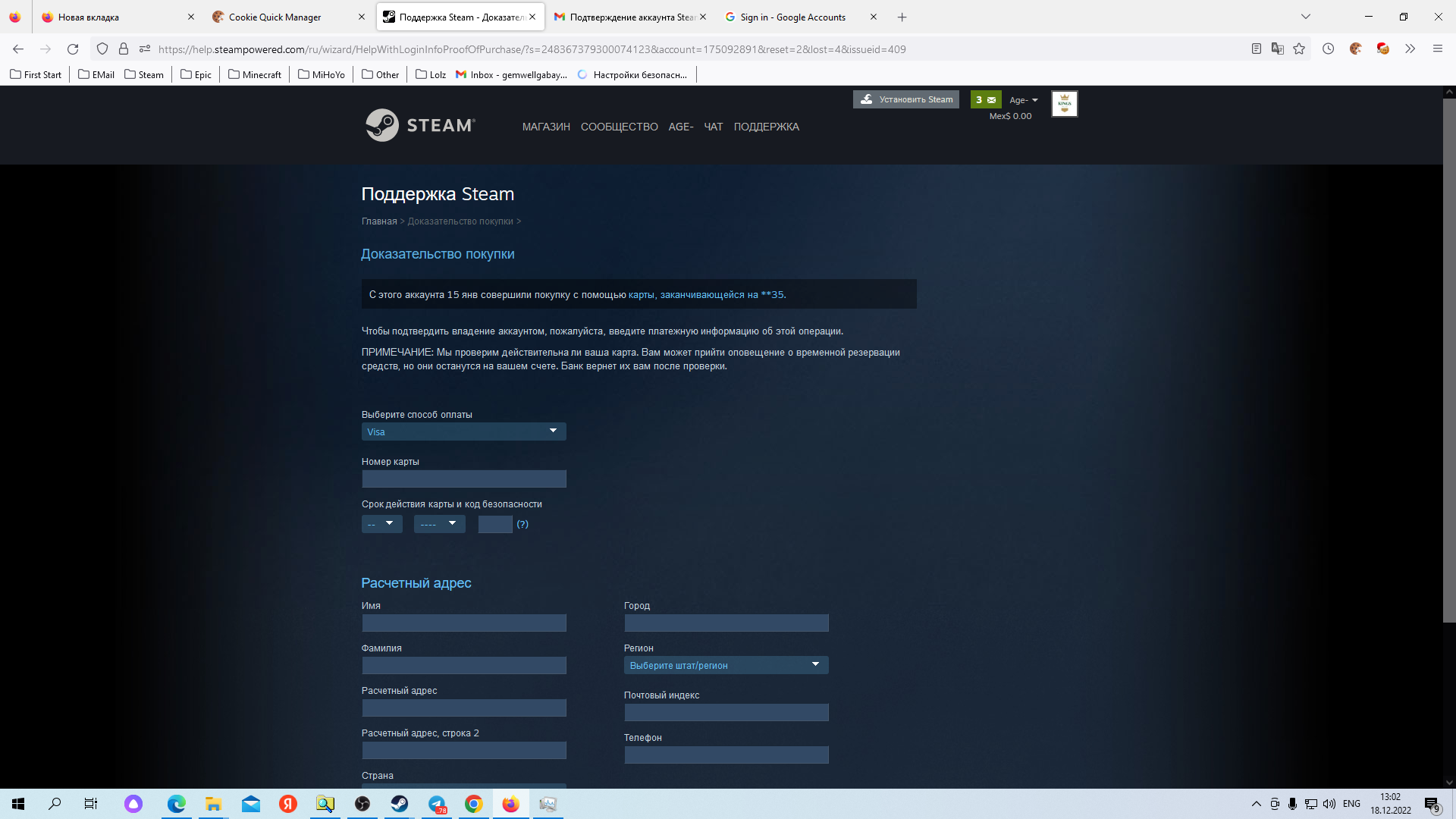
Task: Show more toolbar tools chevron
Action: pos(1410,49)
